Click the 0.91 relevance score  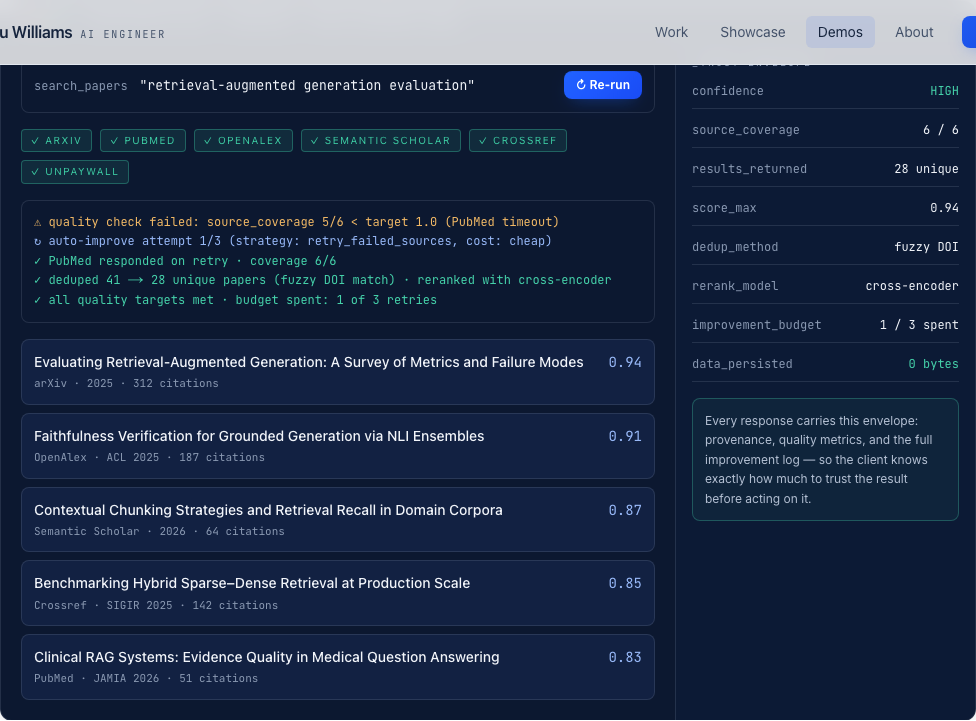[625, 436]
